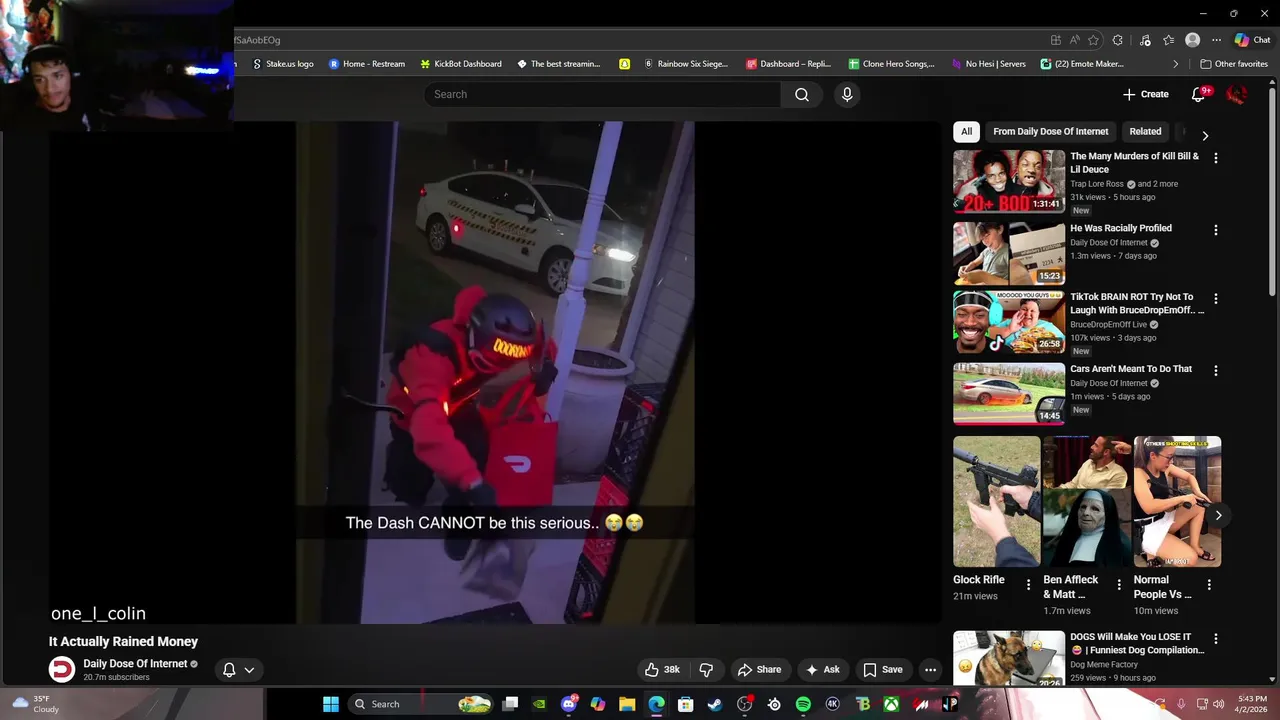The image size is (1280, 720).
Task: Open Edge extensions puzzle icon
Action: [x=1118, y=40]
